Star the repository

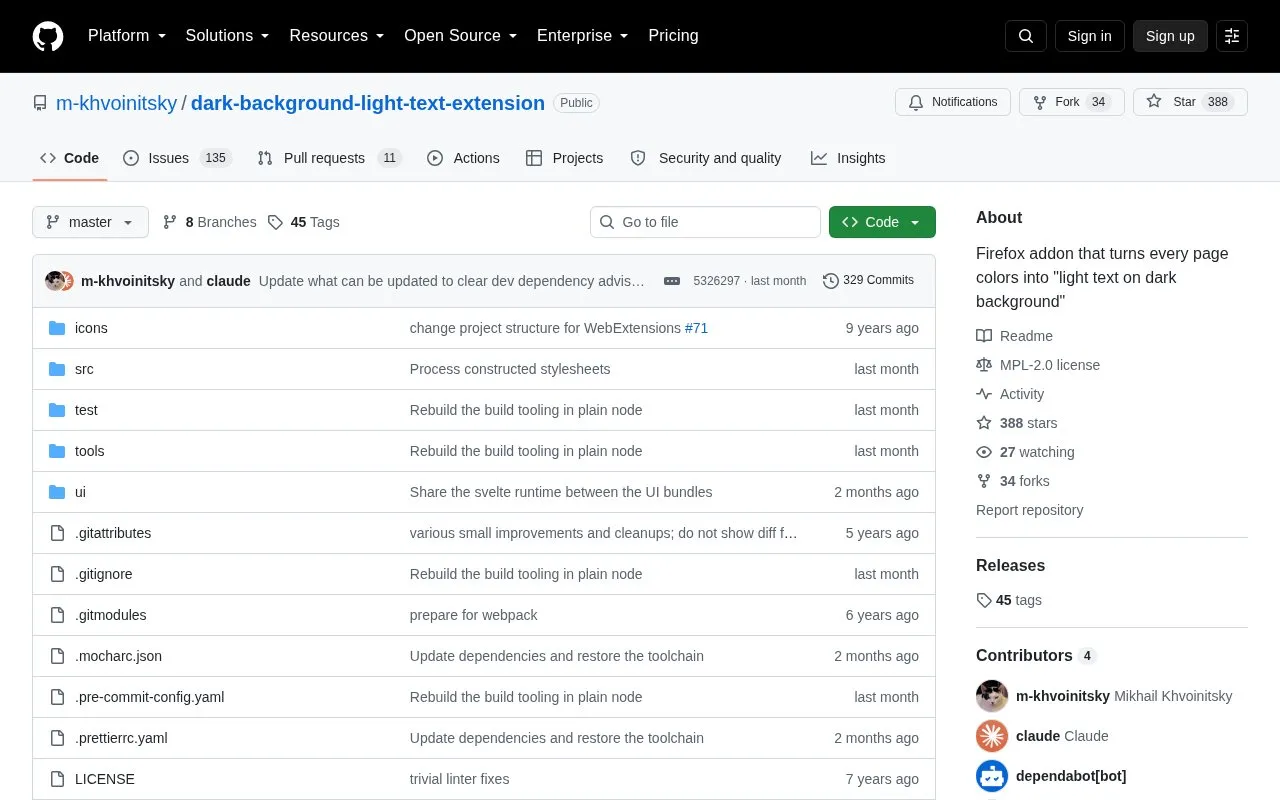click(x=1190, y=102)
